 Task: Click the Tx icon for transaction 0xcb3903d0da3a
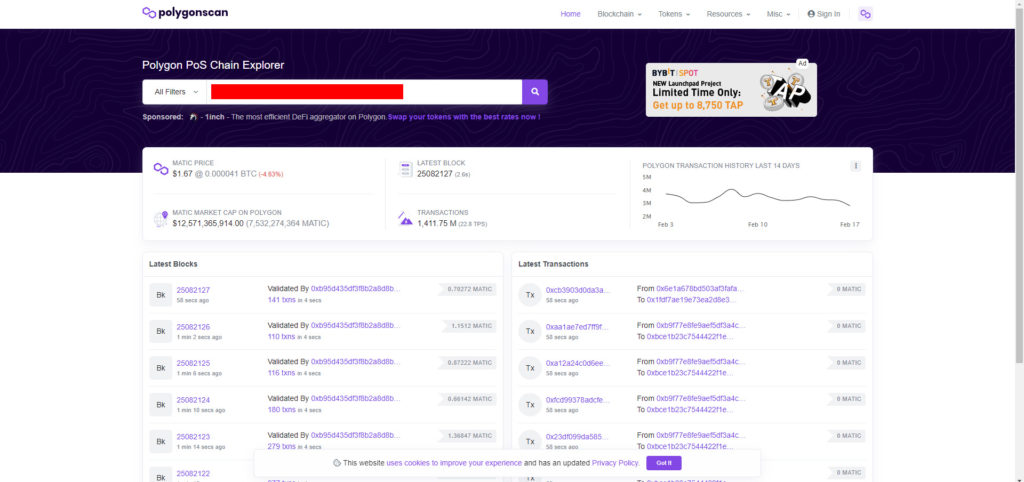pos(529,295)
